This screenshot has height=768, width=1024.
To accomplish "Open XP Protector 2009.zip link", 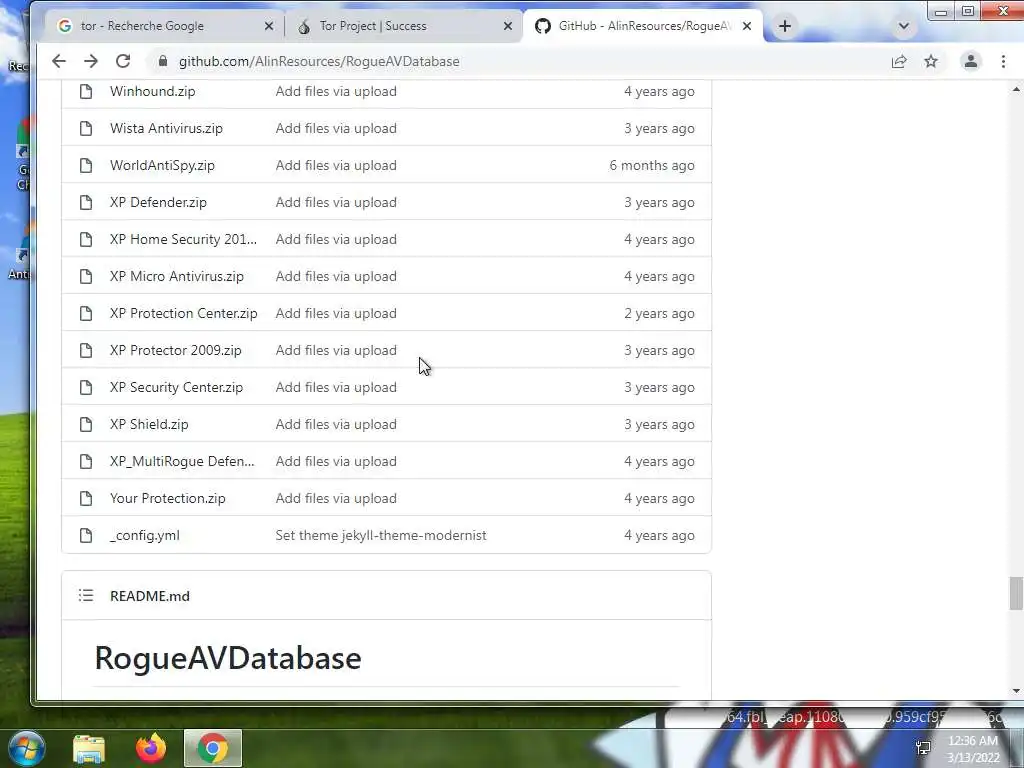I will point(176,351).
